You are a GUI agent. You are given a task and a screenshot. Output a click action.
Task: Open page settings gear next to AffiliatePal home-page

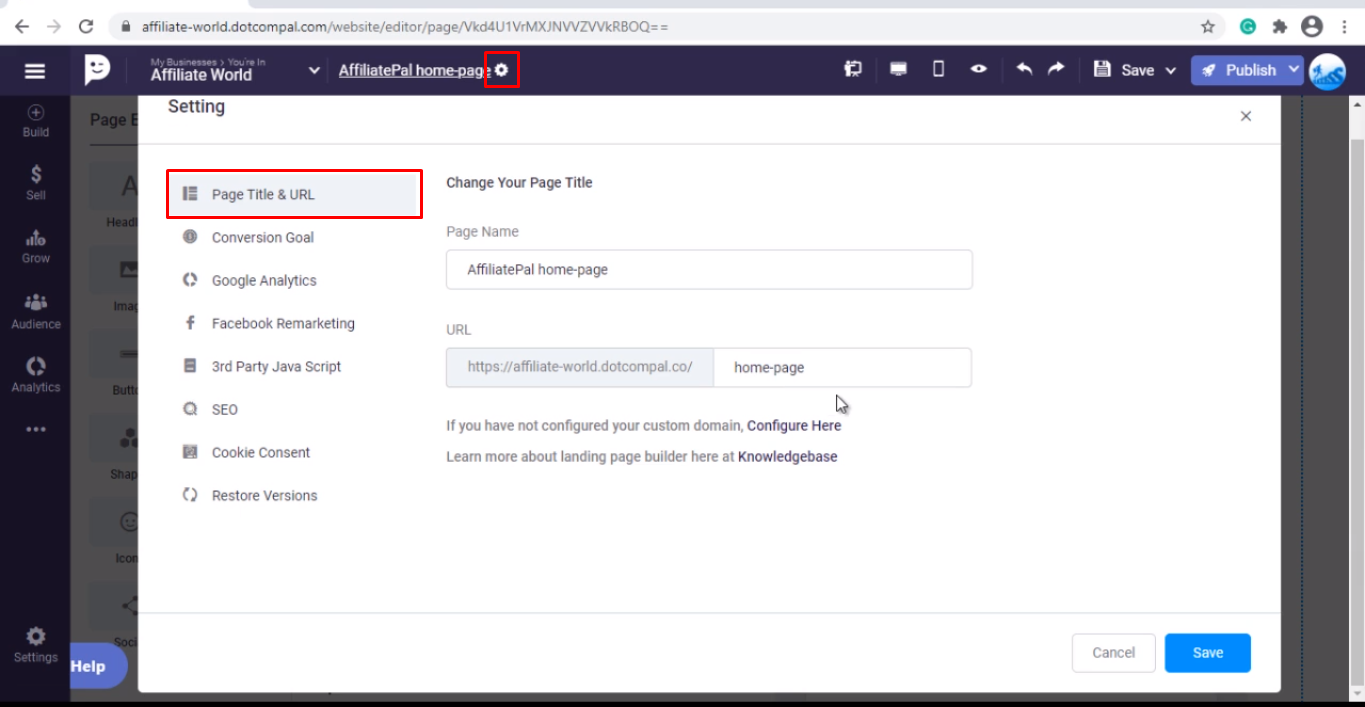pos(502,70)
